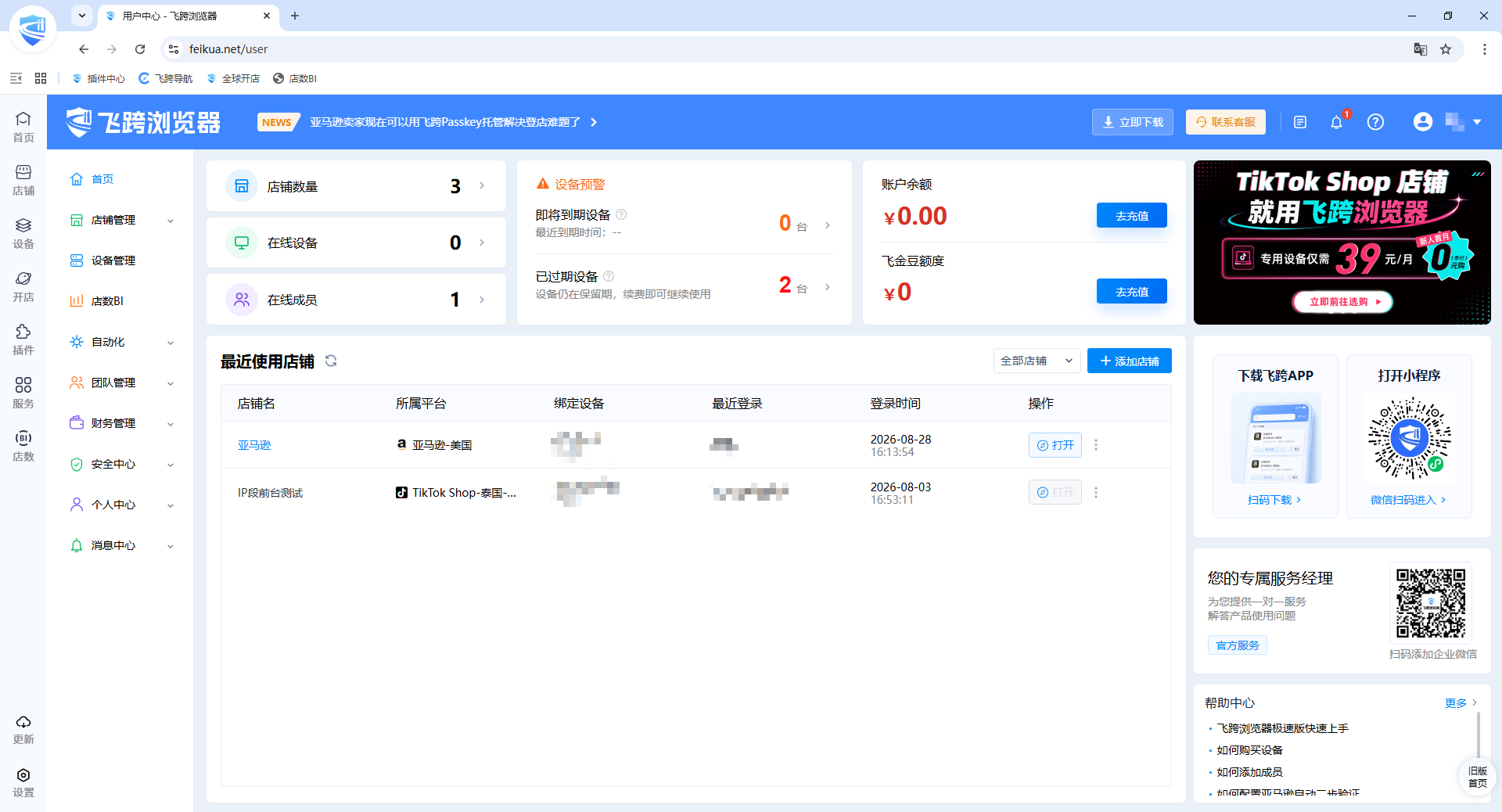Expand the 团队管理 sidebar menu
The height and width of the screenshot is (812, 1502).
(121, 383)
